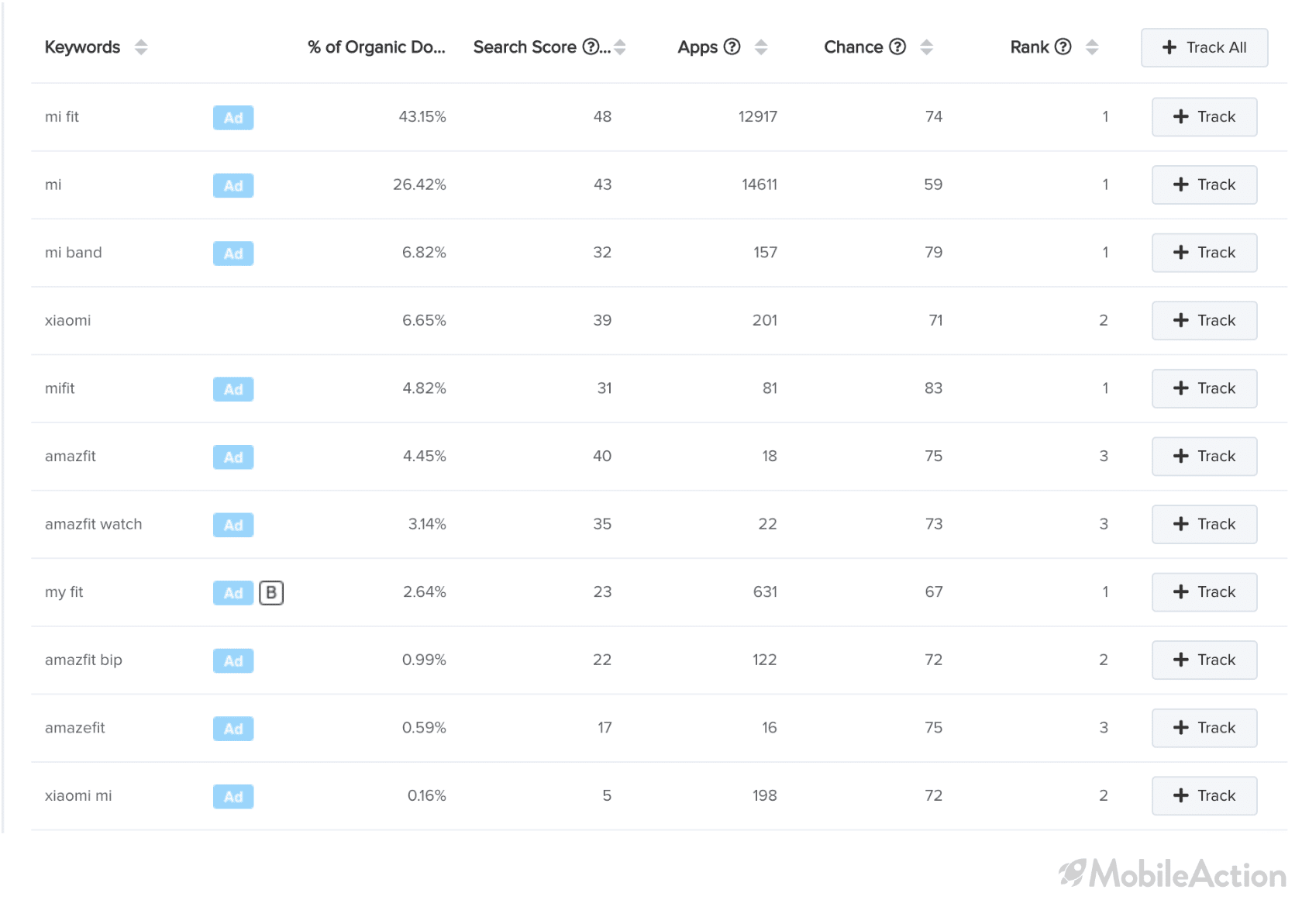
Task: Track the amazfit bip keyword
Action: pyautogui.click(x=1204, y=660)
